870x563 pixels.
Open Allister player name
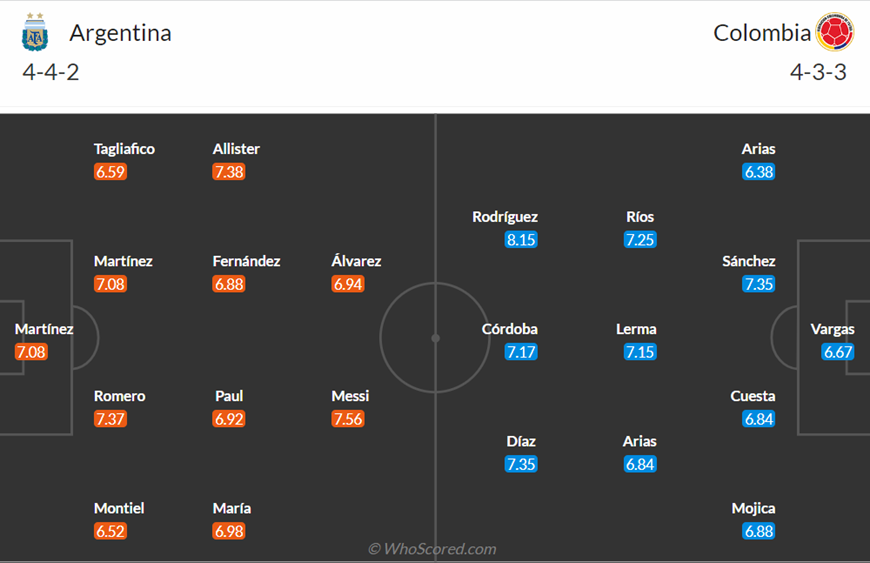[x=236, y=149]
